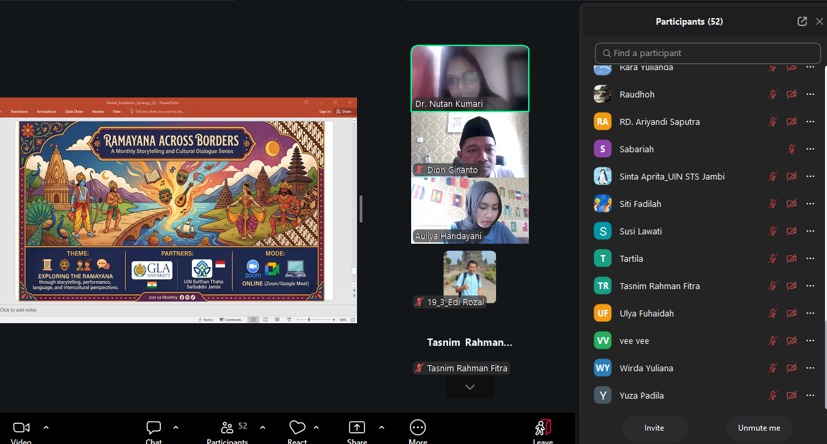Click Share in shared PowerPoint window
Screen dimensions: 827x444
[x=344, y=112]
